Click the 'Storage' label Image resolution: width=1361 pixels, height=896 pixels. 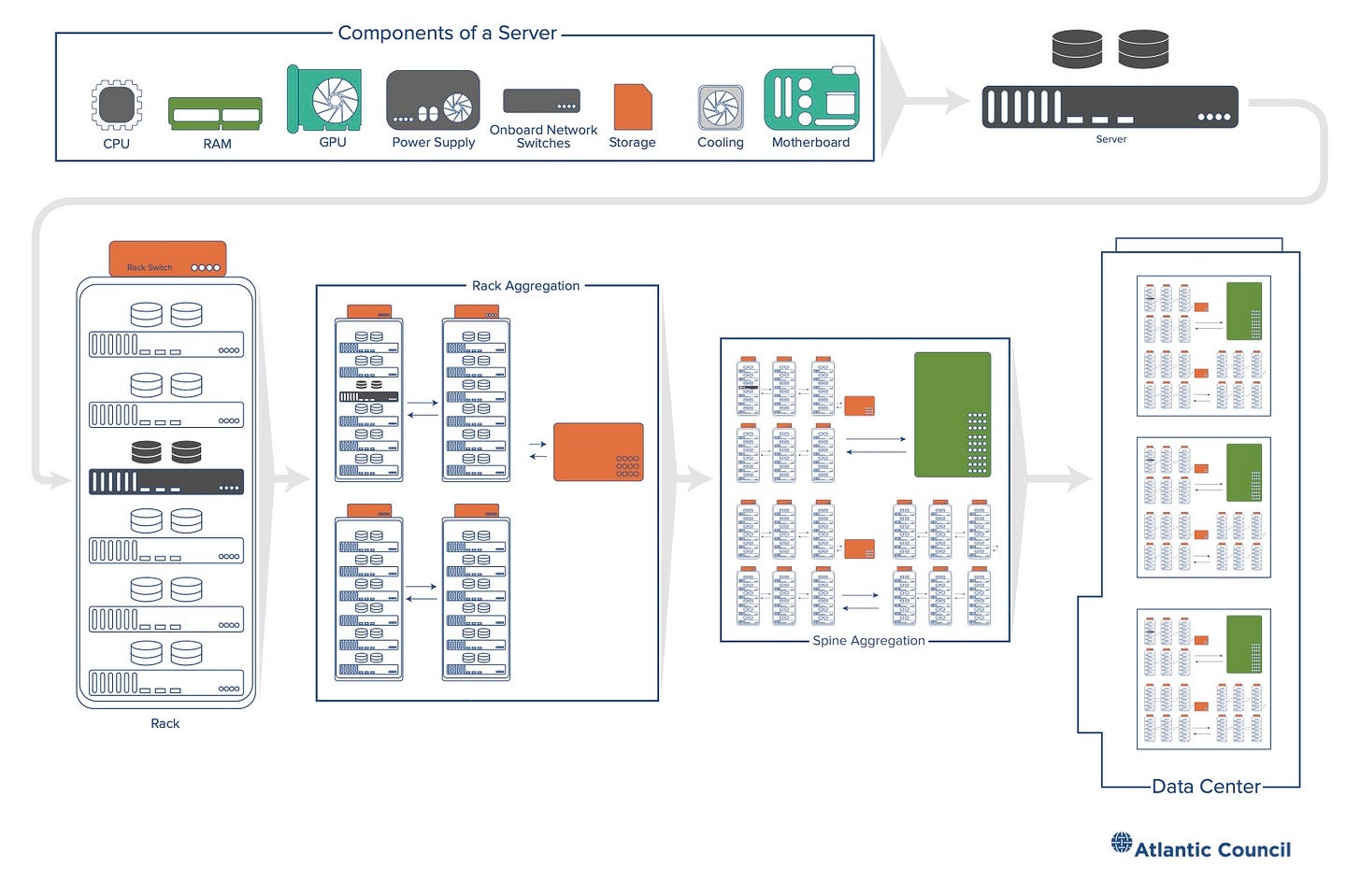point(632,143)
